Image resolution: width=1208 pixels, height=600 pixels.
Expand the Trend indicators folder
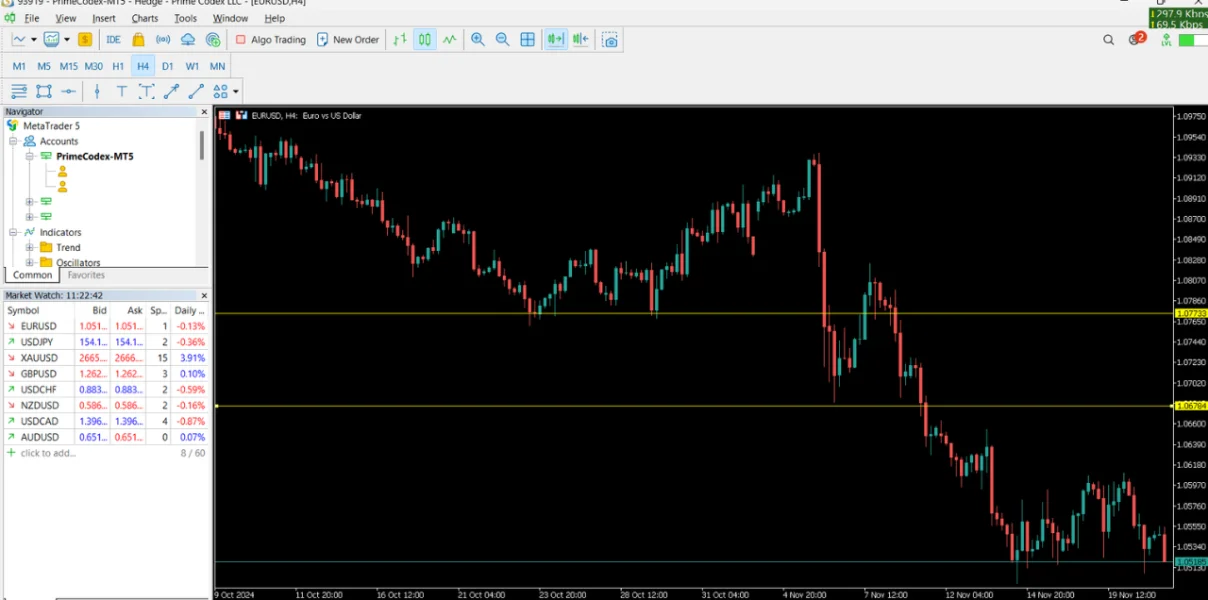click(30, 248)
